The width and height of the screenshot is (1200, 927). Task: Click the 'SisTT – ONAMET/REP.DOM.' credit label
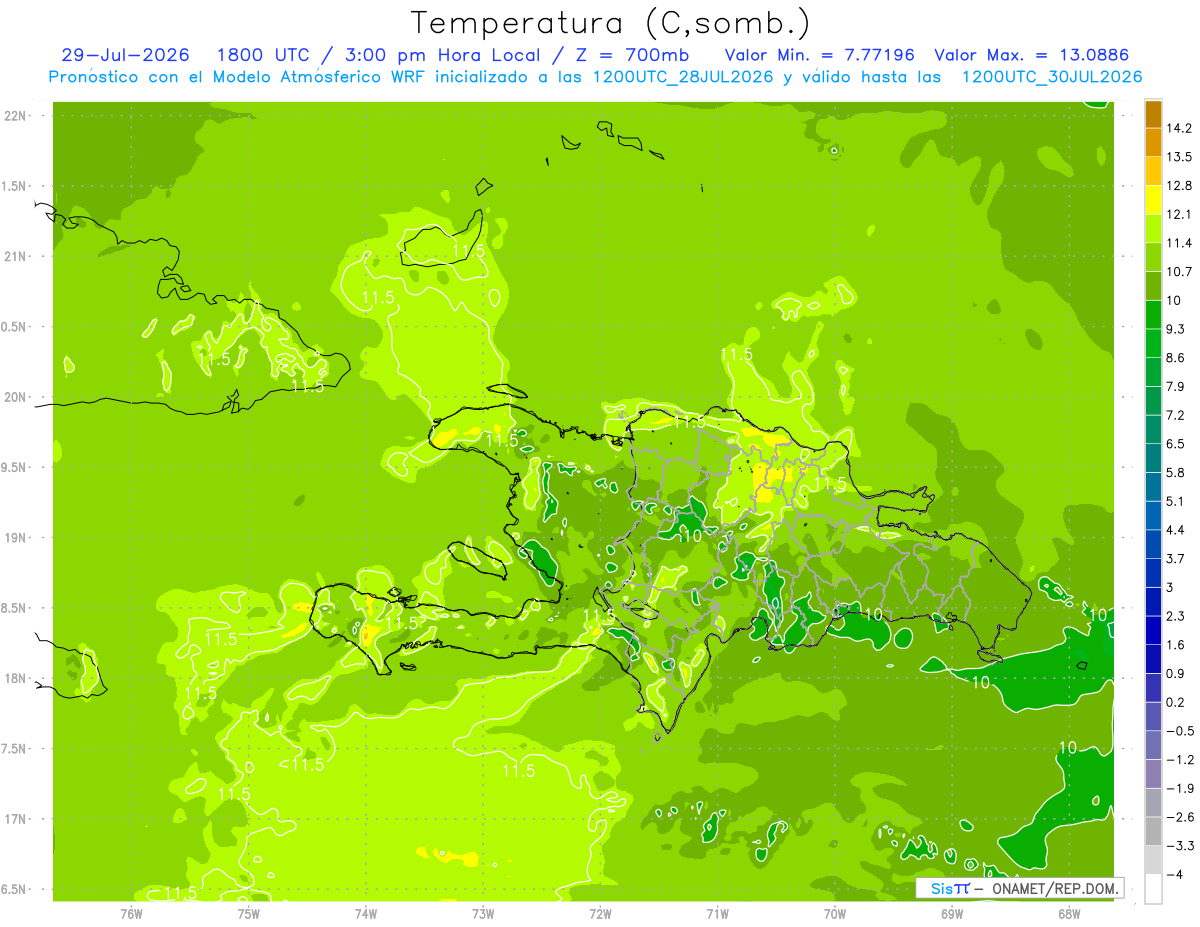pos(1019,888)
